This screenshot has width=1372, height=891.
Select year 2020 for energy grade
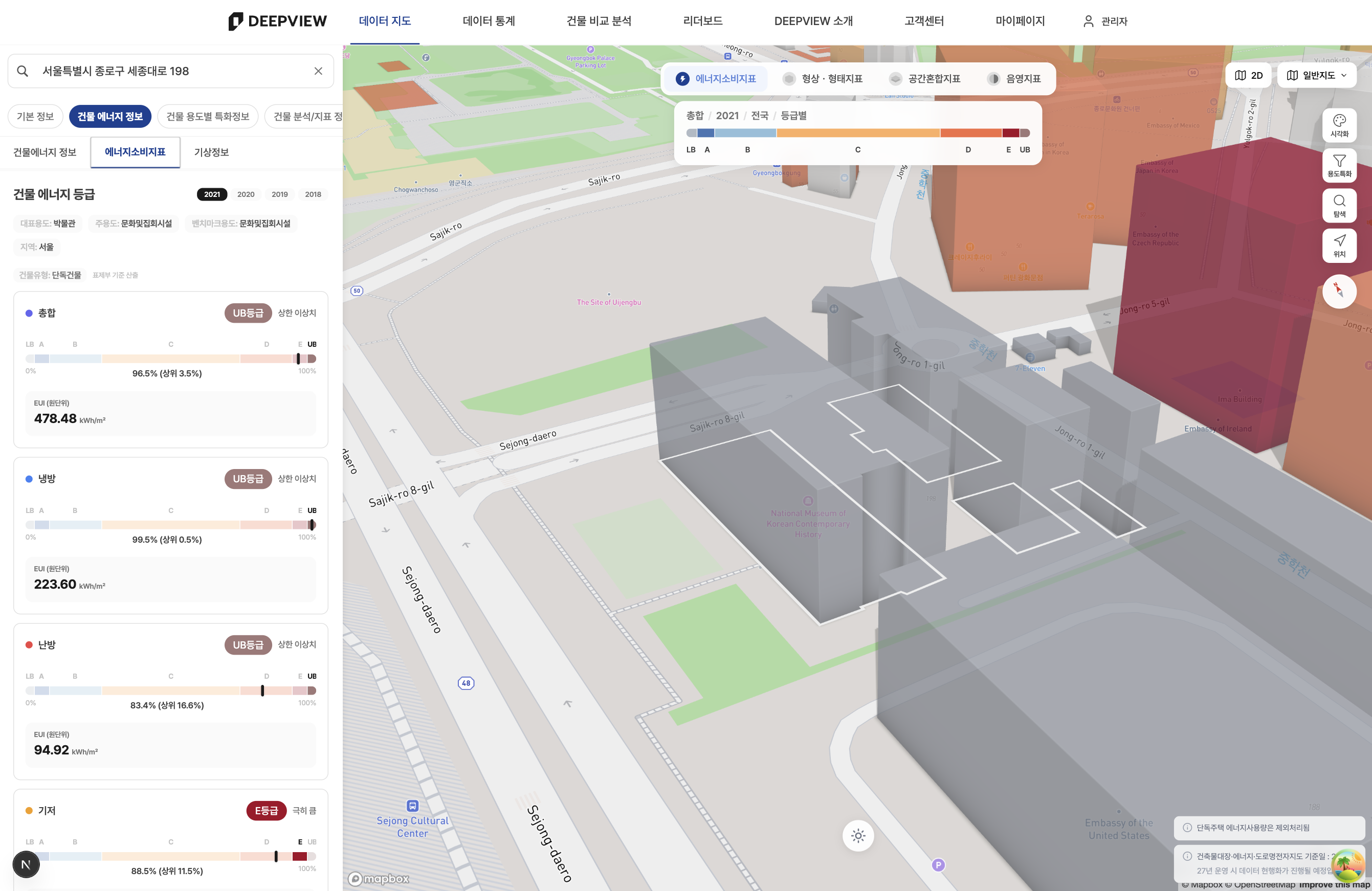(x=246, y=194)
